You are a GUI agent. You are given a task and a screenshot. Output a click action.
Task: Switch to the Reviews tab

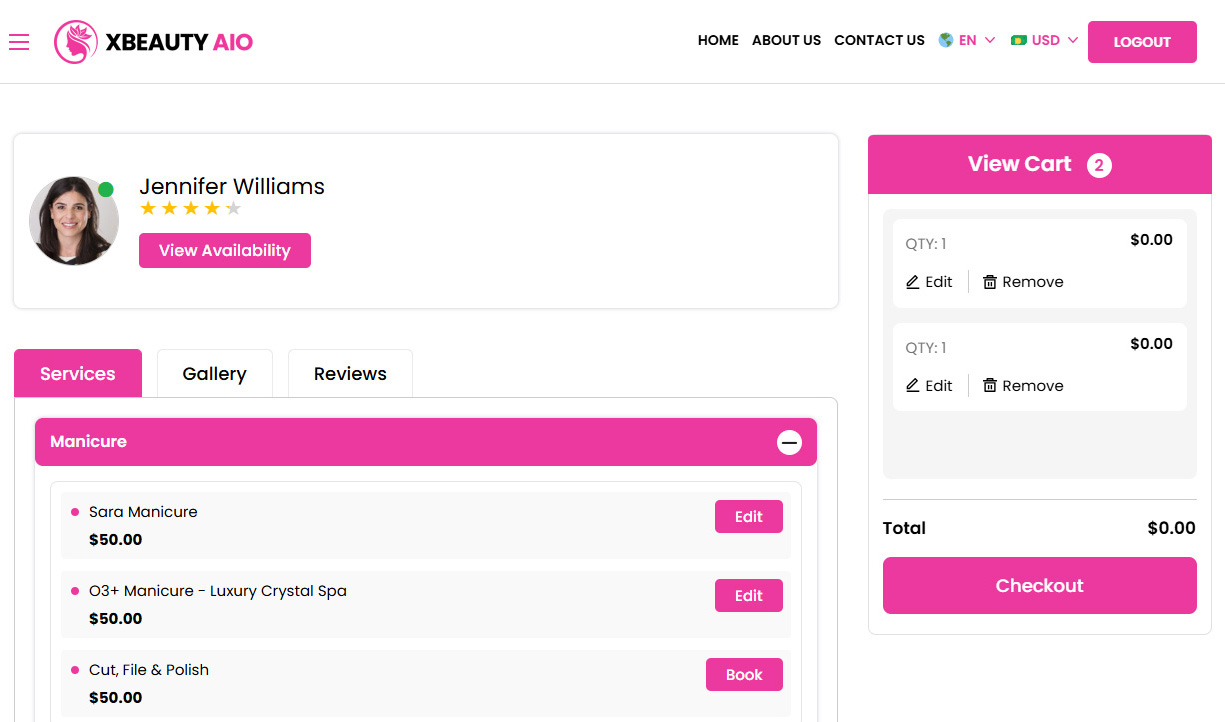pos(350,374)
